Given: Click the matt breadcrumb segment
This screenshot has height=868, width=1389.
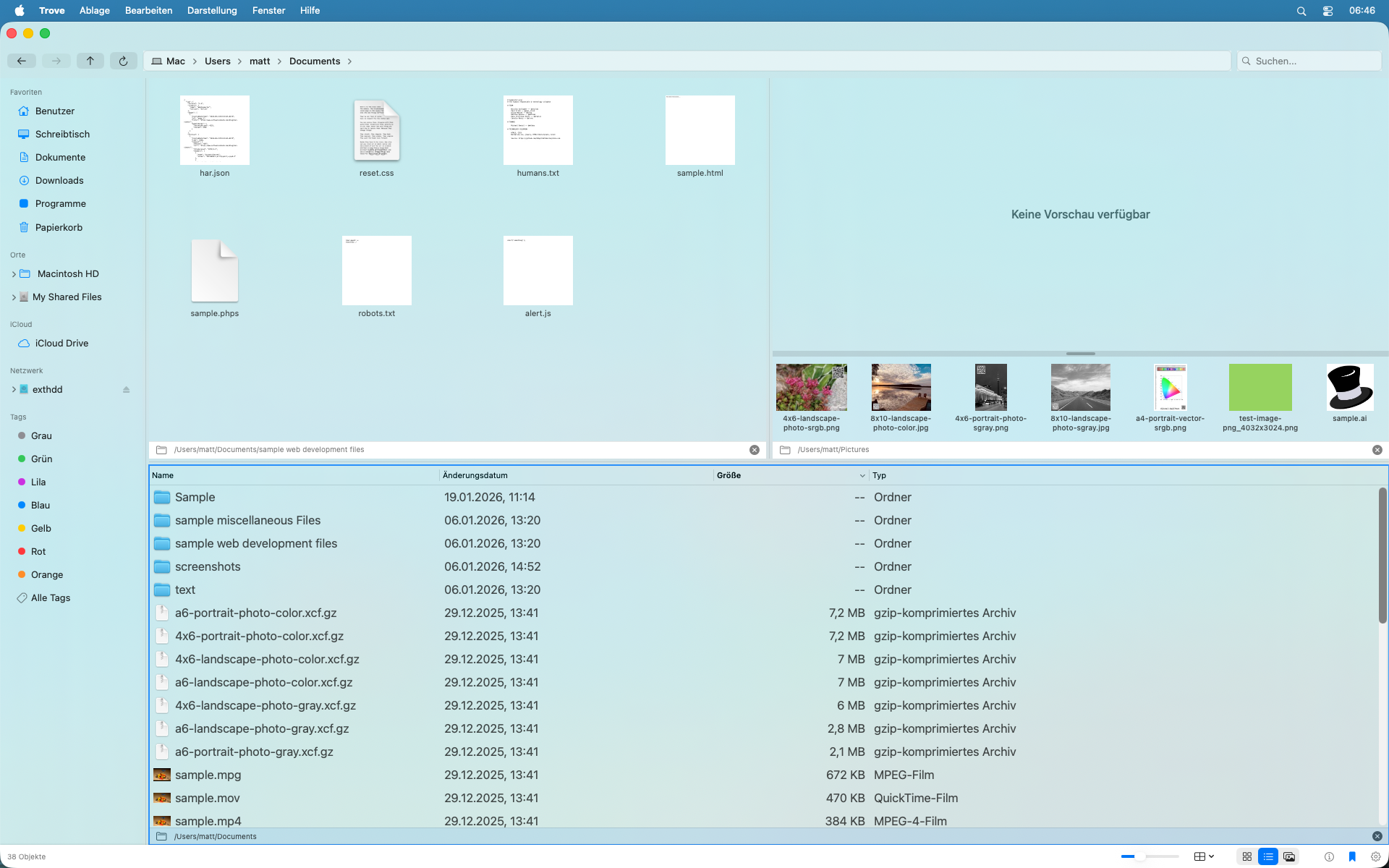Looking at the screenshot, I should pos(260,61).
